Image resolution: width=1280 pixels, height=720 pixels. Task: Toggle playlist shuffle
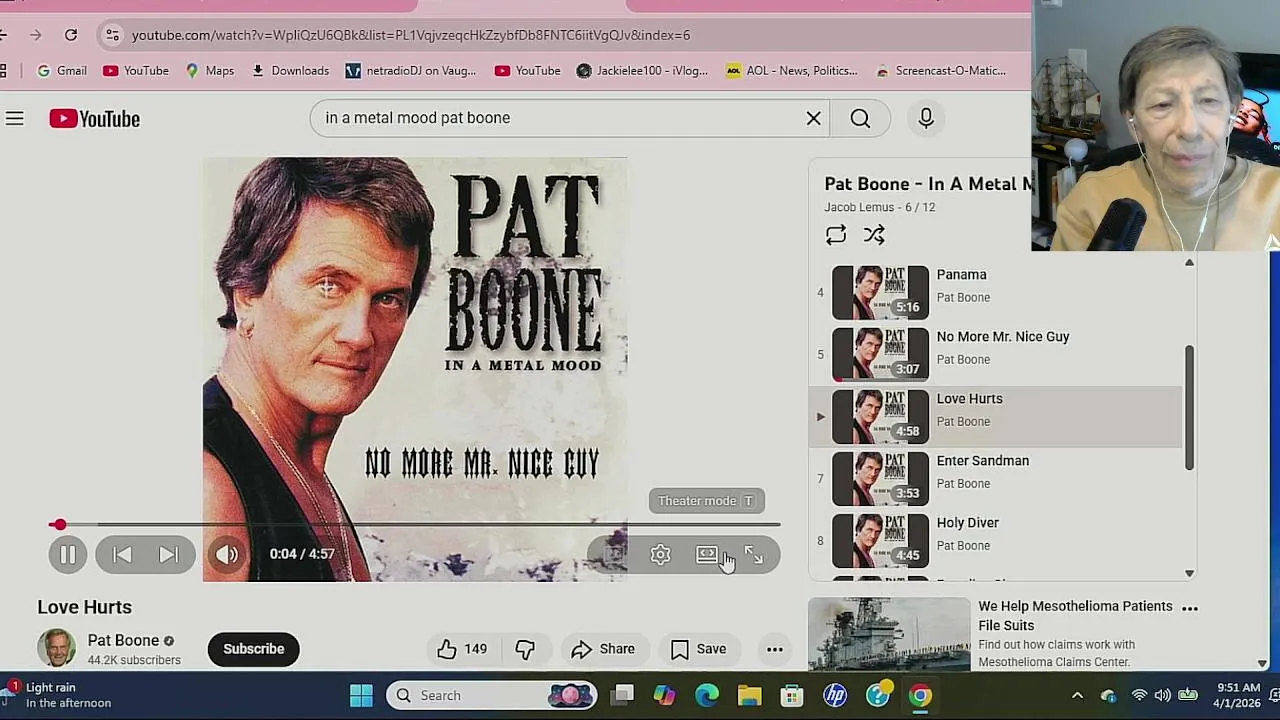pos(874,235)
